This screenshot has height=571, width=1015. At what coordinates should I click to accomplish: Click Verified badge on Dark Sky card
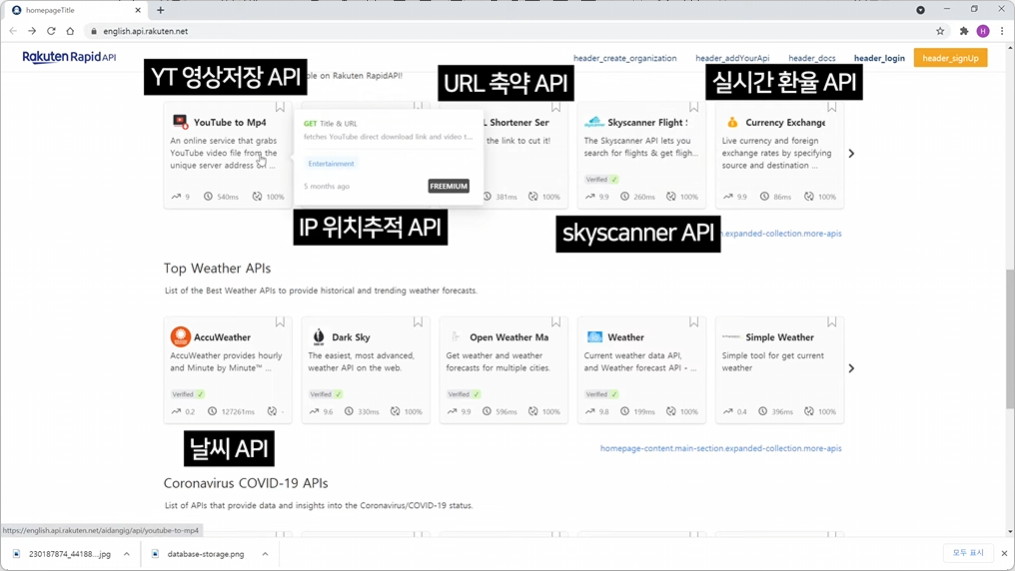click(x=326, y=394)
